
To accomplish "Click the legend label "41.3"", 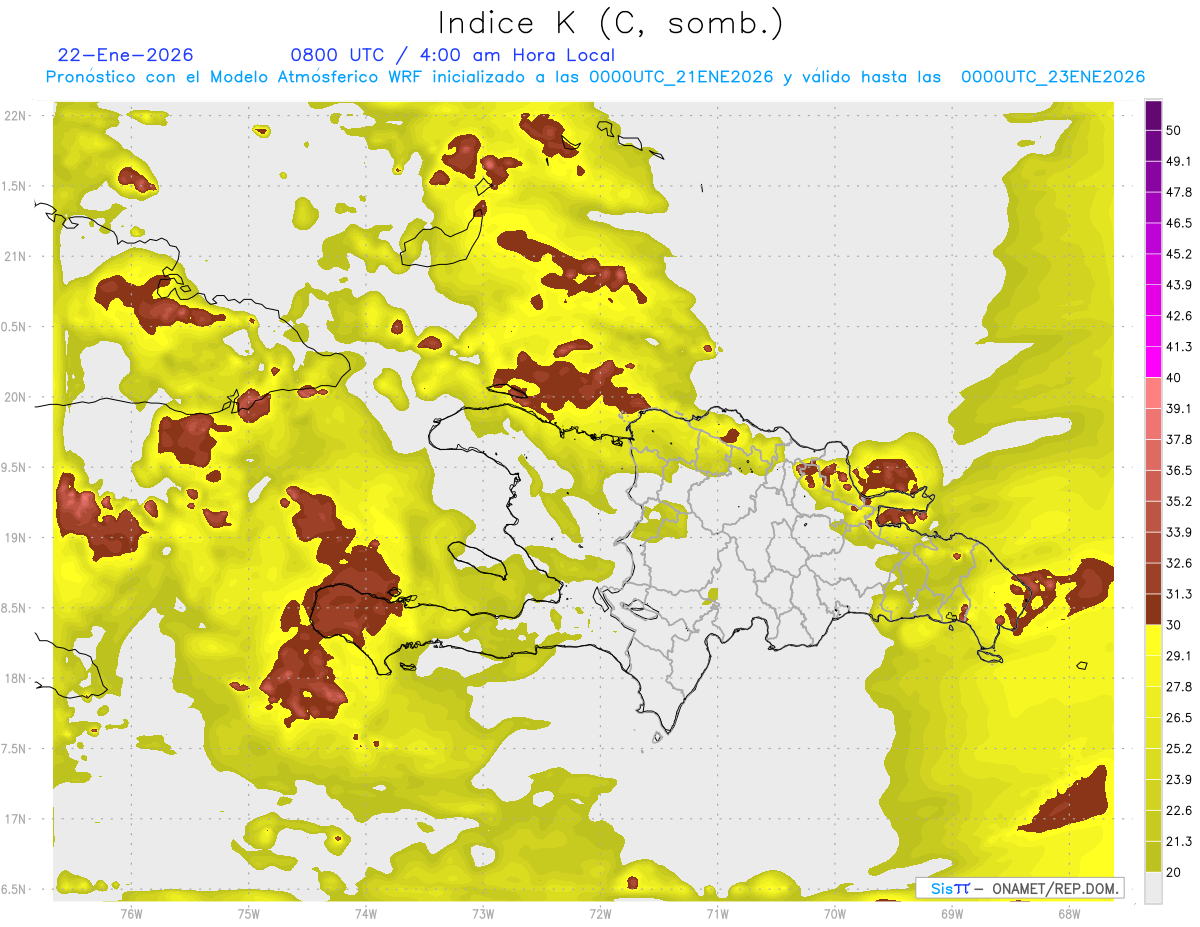I will click(x=1179, y=347).
